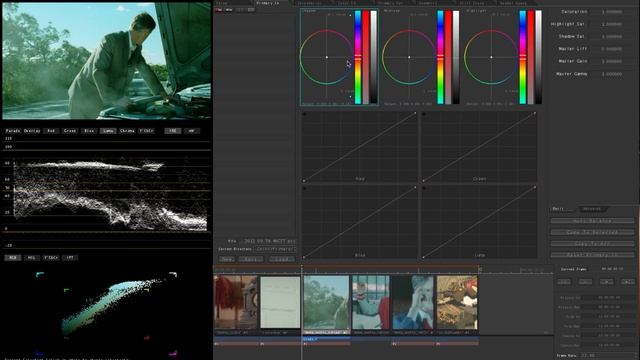Select Y CbCr vectorscope mode
The image size is (640, 360).
click(51, 258)
